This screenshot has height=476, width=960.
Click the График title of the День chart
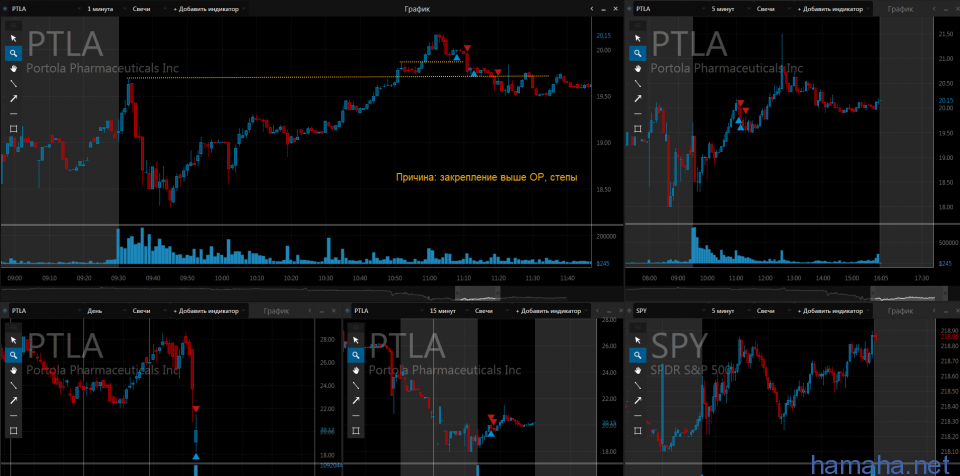[x=276, y=311]
